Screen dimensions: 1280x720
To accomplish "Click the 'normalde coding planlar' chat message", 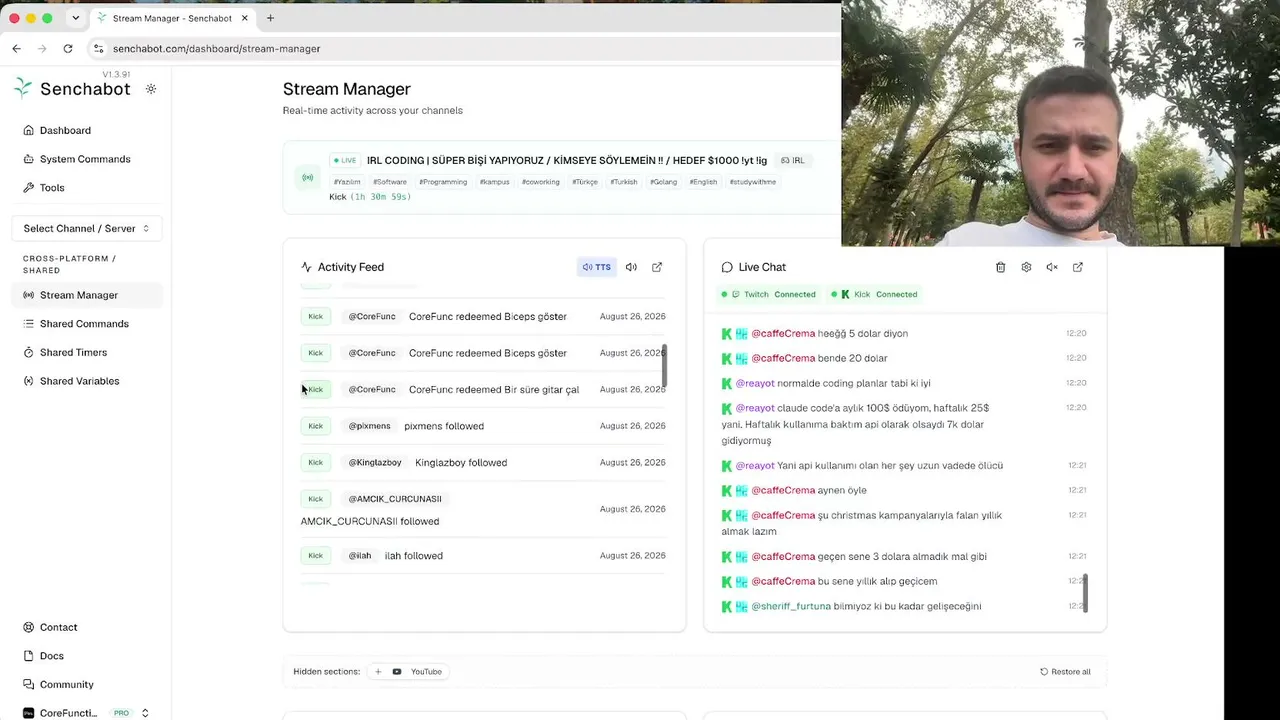I will click(854, 383).
